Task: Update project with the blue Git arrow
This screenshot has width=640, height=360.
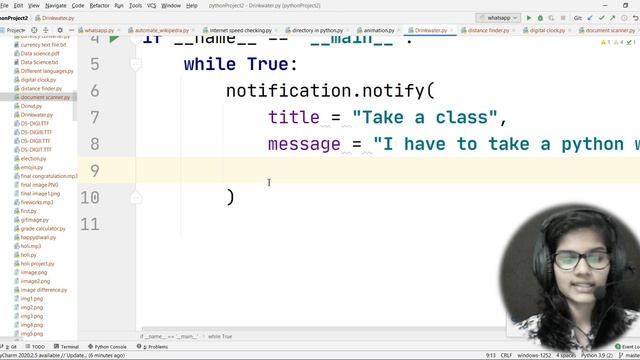Action: [x=590, y=18]
